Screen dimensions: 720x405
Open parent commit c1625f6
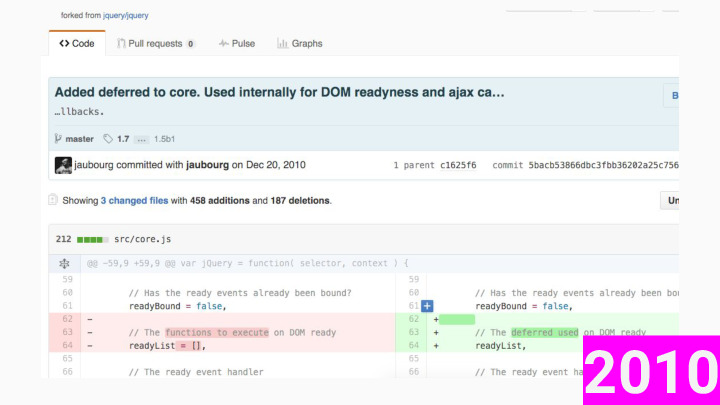459,165
